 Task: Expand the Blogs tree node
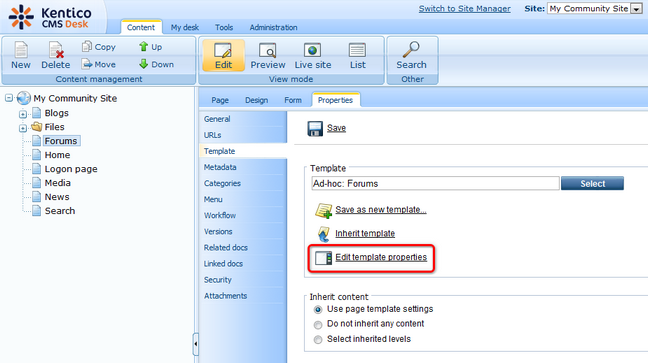pyautogui.click(x=23, y=114)
